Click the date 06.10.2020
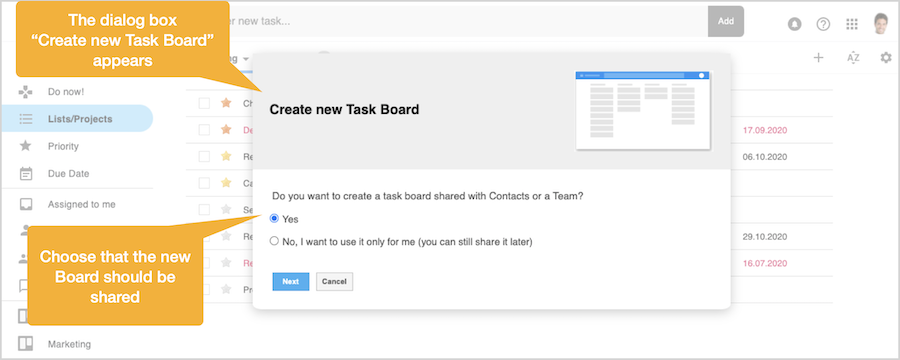The width and height of the screenshot is (900, 360). [765, 157]
